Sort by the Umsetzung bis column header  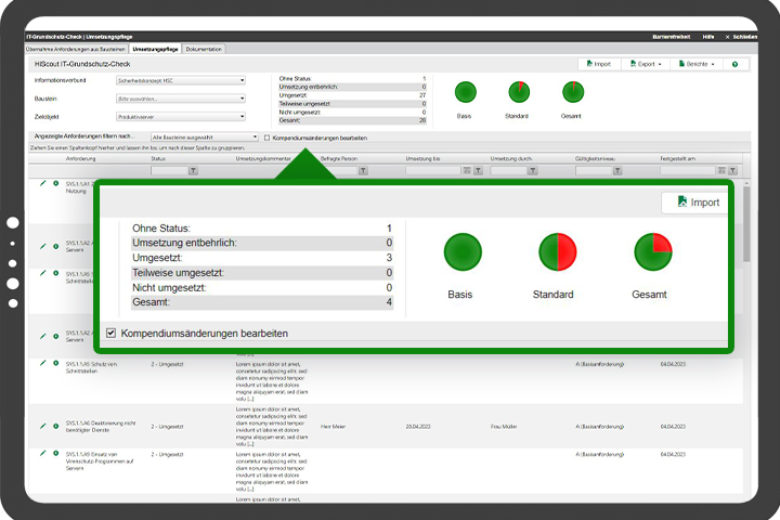pos(423,159)
